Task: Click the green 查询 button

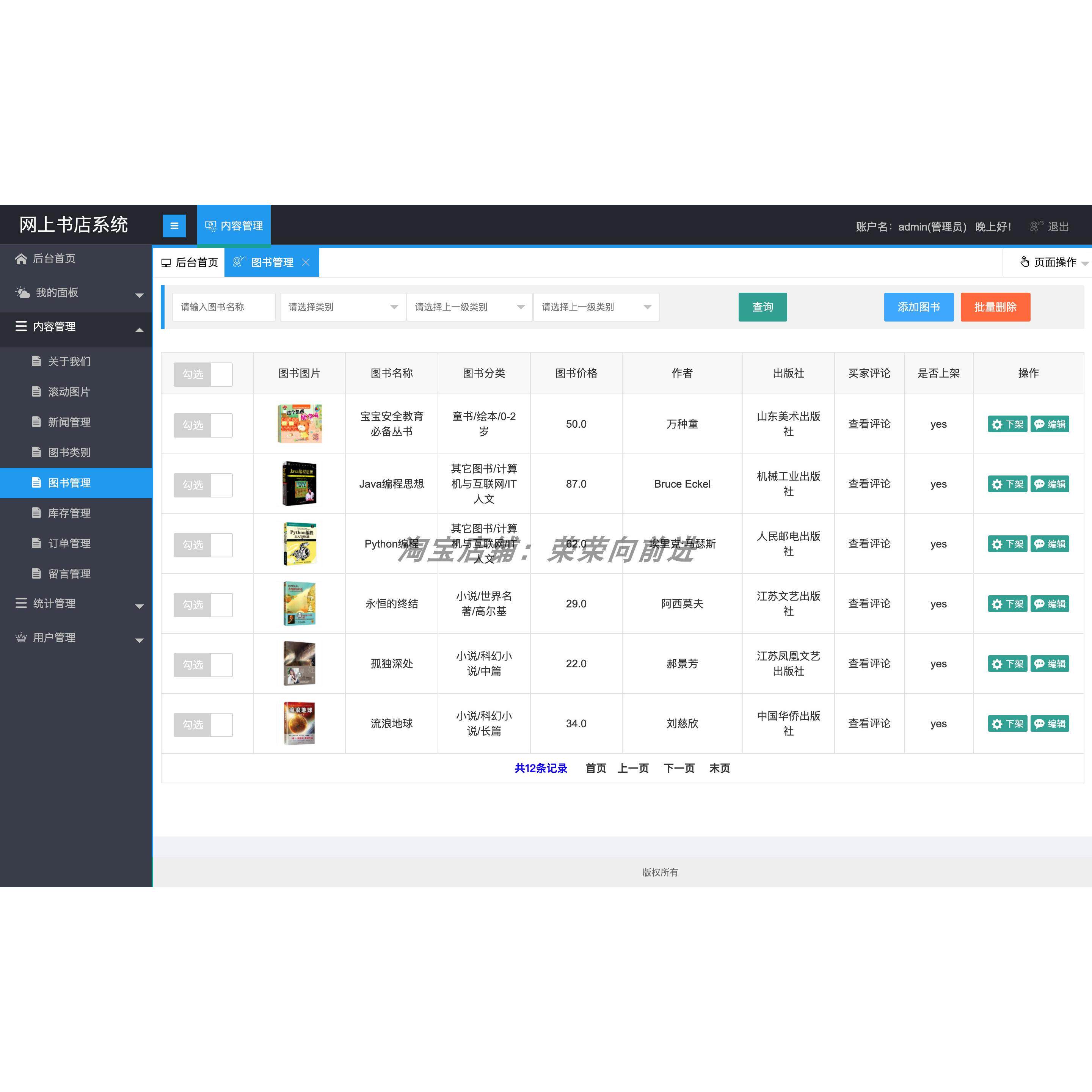Action: (763, 307)
